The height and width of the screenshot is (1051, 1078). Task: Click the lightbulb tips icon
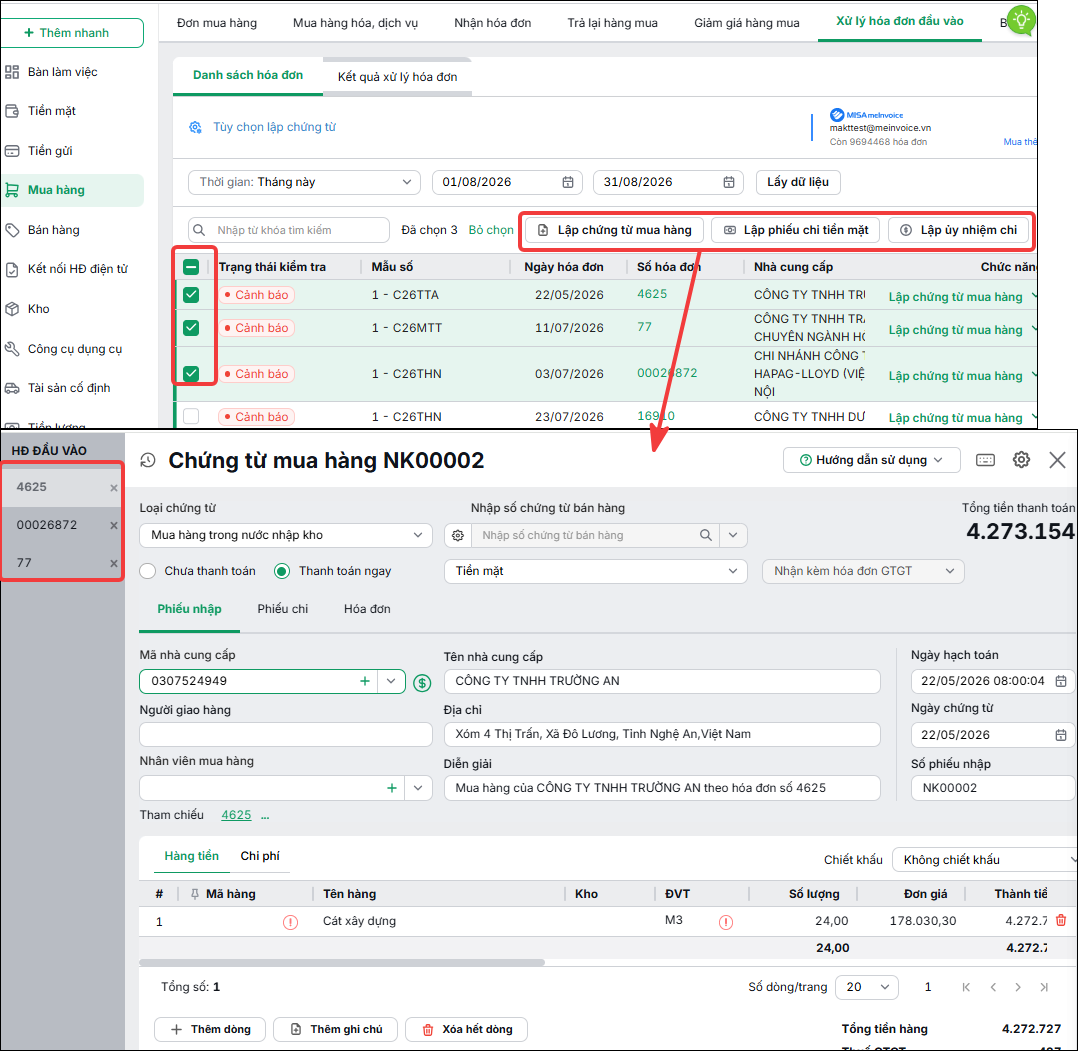coord(1021,21)
